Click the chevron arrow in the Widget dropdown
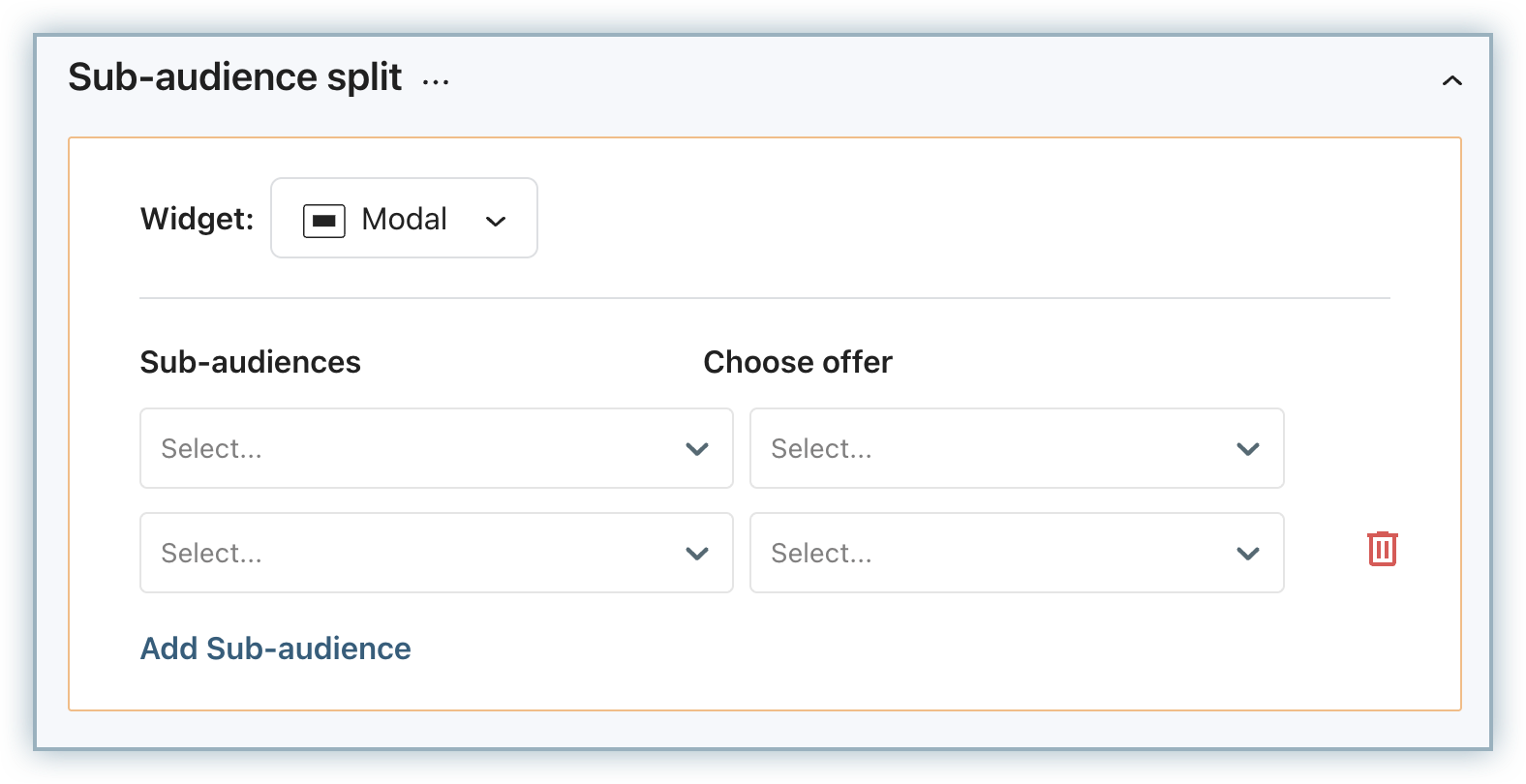This screenshot has height=784, width=1526. [x=496, y=222]
